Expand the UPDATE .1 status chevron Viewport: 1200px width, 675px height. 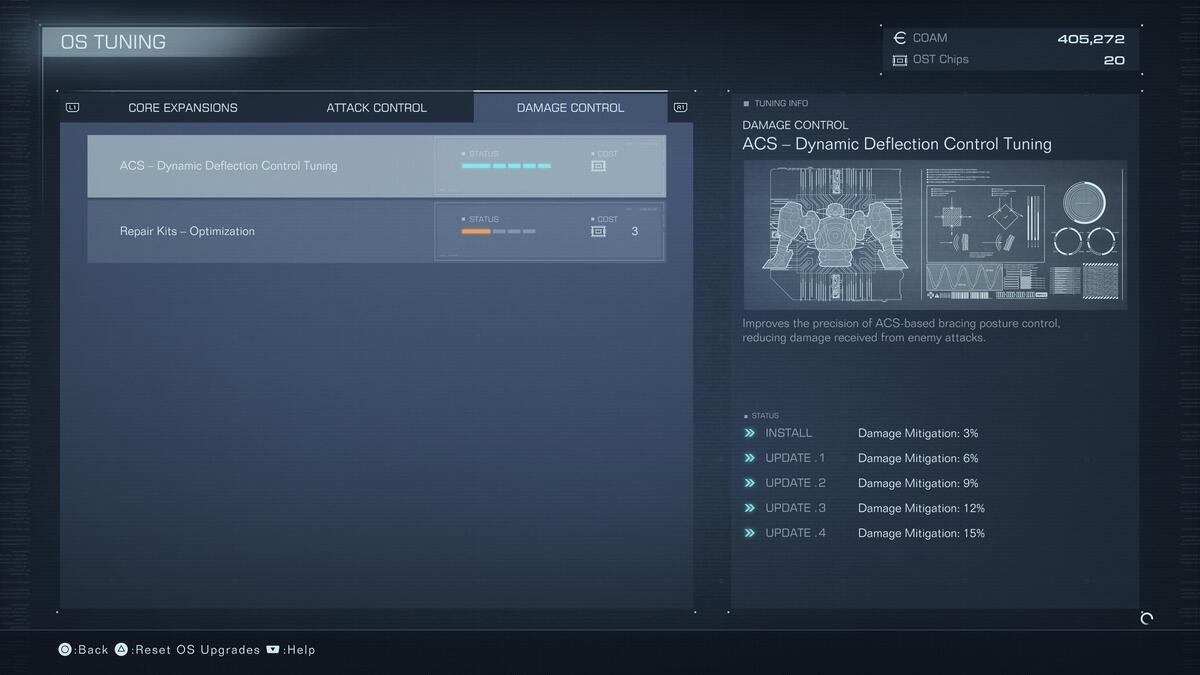(x=750, y=458)
